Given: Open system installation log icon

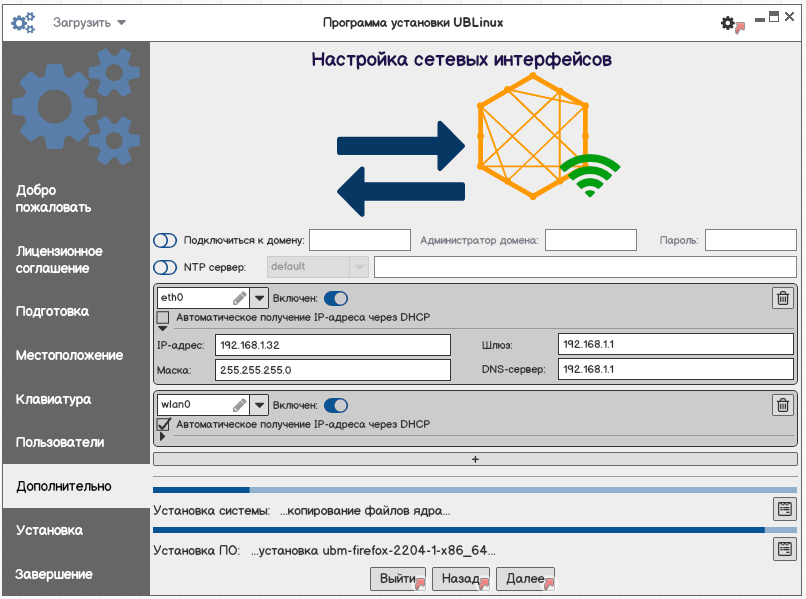Looking at the screenshot, I should pos(784,509).
